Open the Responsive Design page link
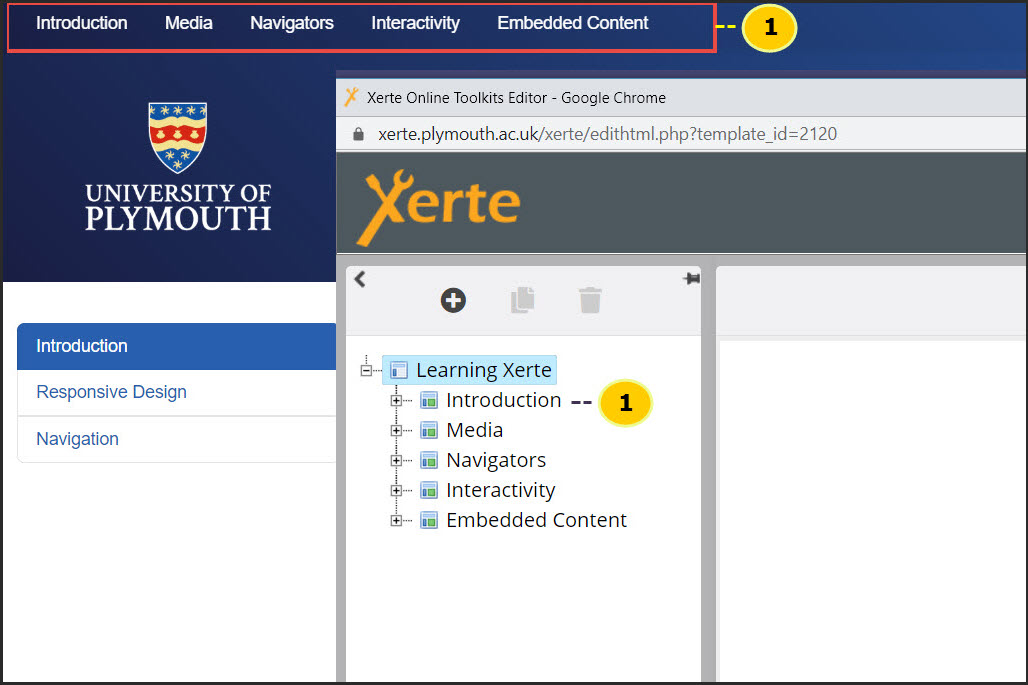Screen dimensions: 1028x685 coord(111,392)
